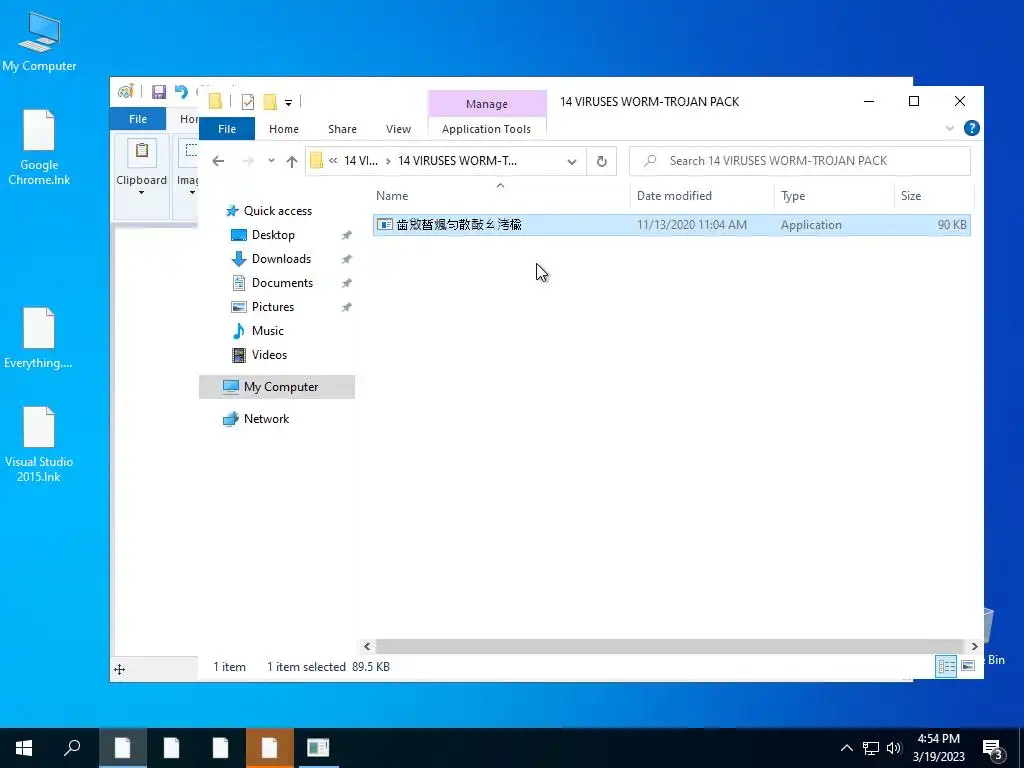Click the '14 VI...' breadcrumb segment
This screenshot has width=1024, height=768.
point(360,161)
